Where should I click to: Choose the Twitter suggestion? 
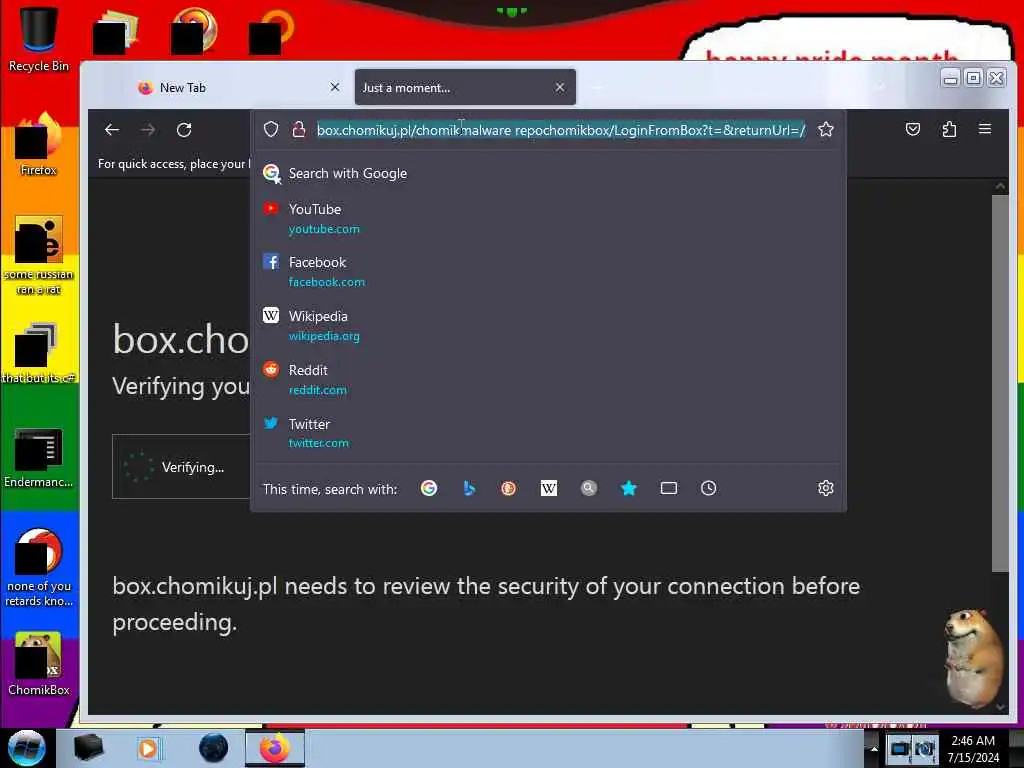pos(548,433)
